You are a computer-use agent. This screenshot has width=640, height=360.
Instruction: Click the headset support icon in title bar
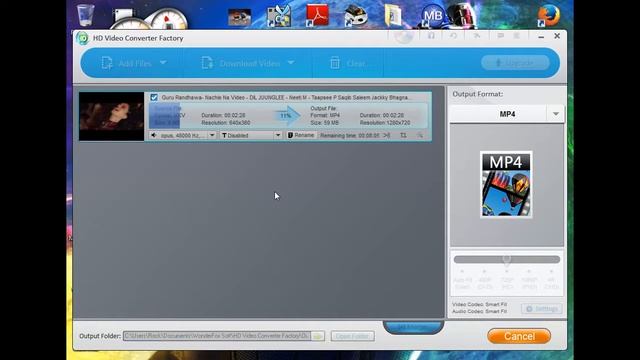431,36
